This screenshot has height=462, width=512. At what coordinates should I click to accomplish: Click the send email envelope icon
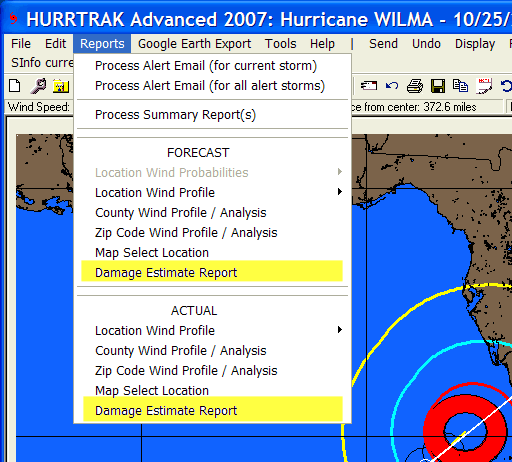[x=369, y=86]
